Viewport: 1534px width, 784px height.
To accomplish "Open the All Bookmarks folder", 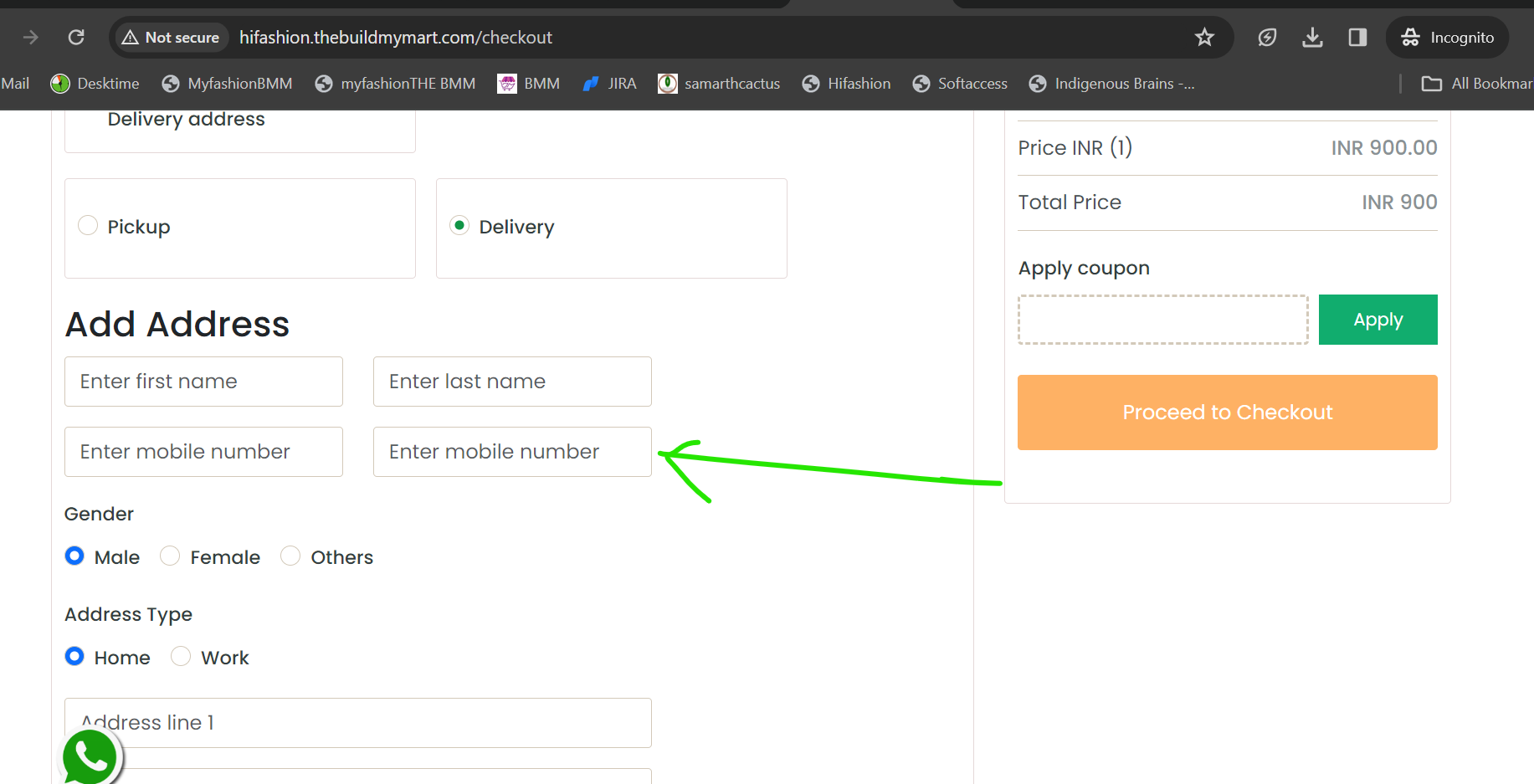I will point(1477,84).
